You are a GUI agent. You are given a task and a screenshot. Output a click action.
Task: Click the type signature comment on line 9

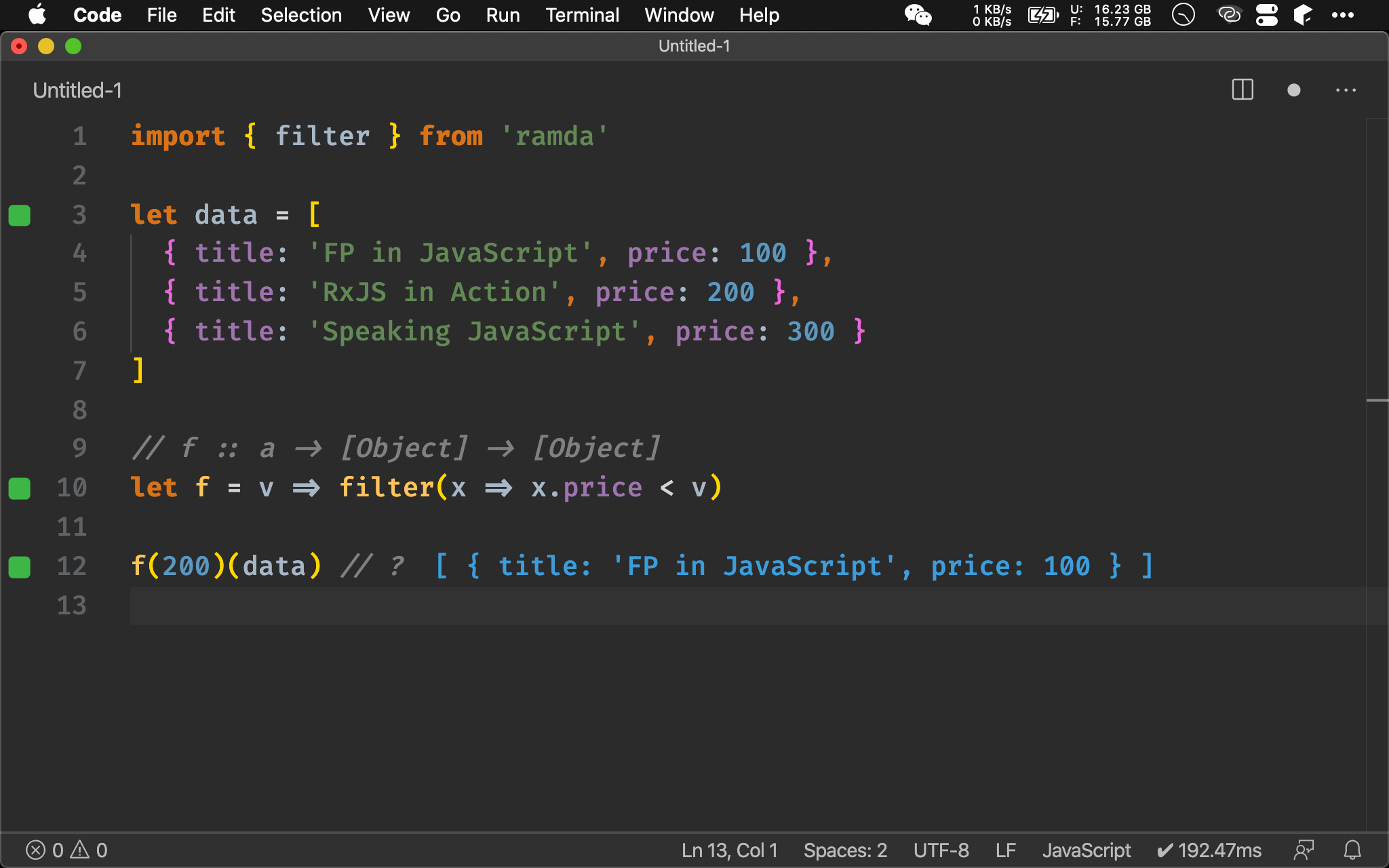[x=395, y=448]
